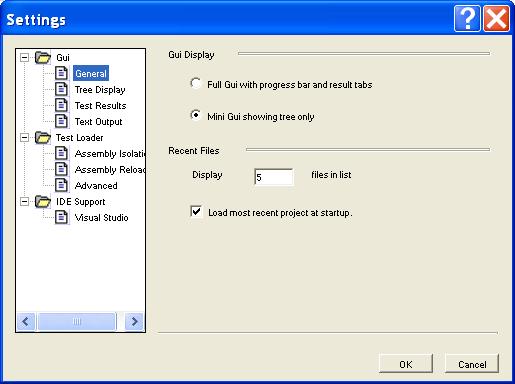Click the Test Loader folder icon

tap(43, 137)
